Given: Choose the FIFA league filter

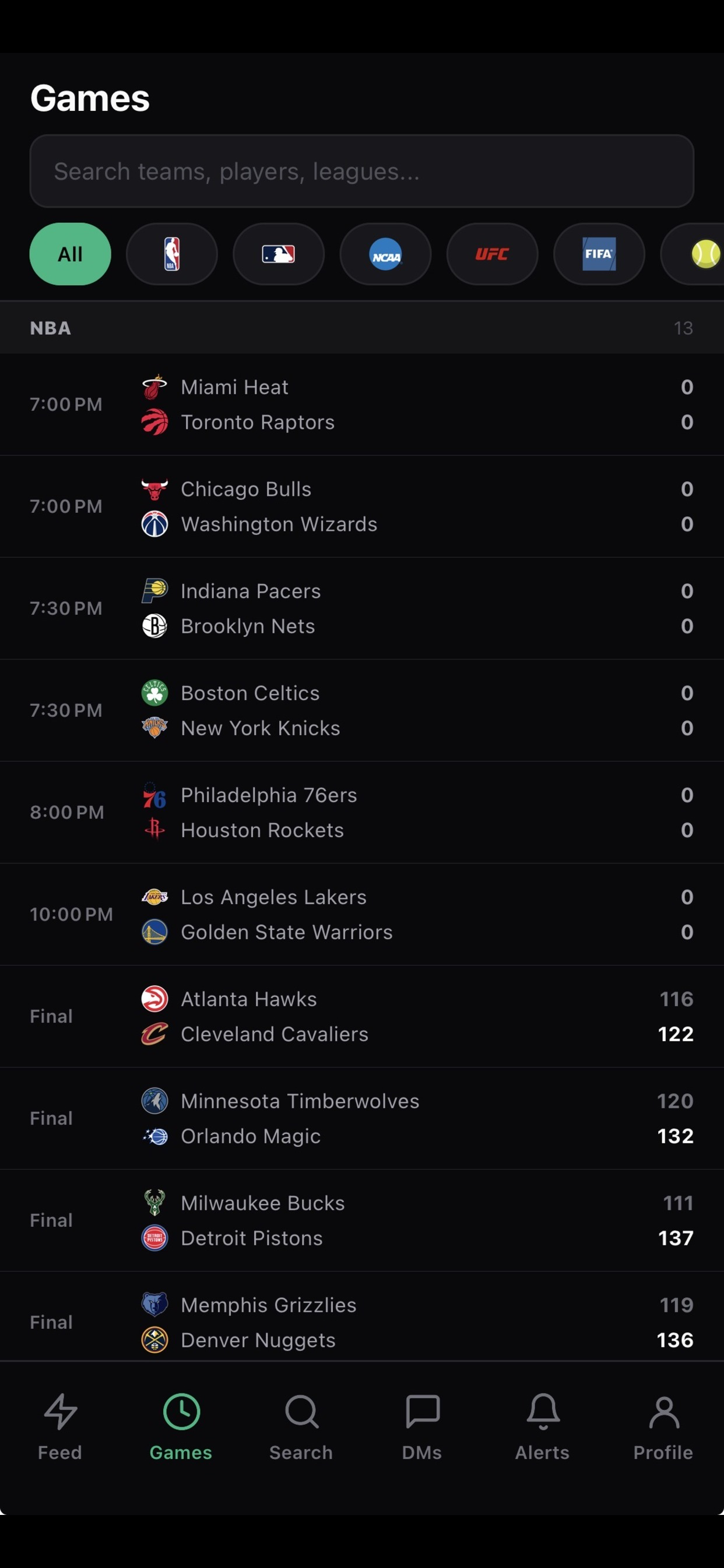Looking at the screenshot, I should click(599, 254).
